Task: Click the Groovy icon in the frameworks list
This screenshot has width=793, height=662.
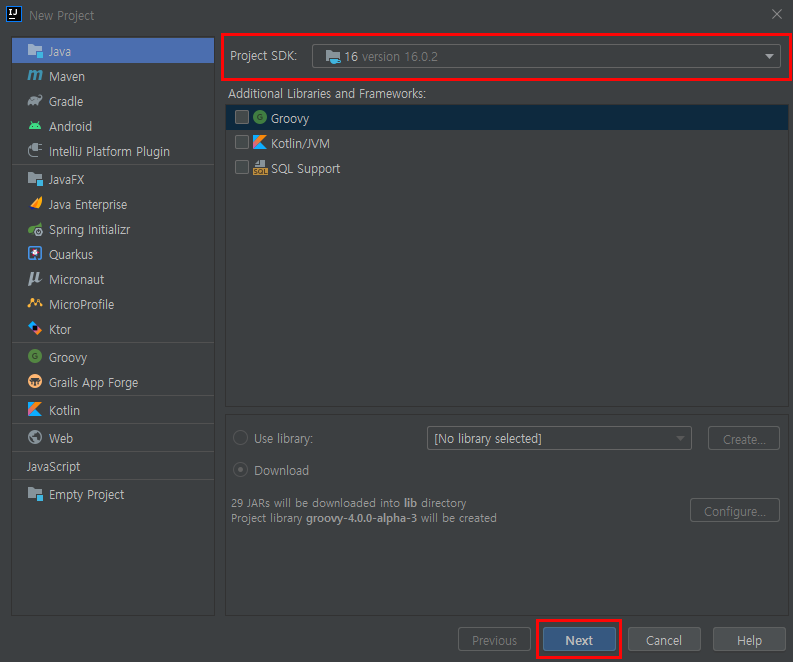Action: point(260,117)
